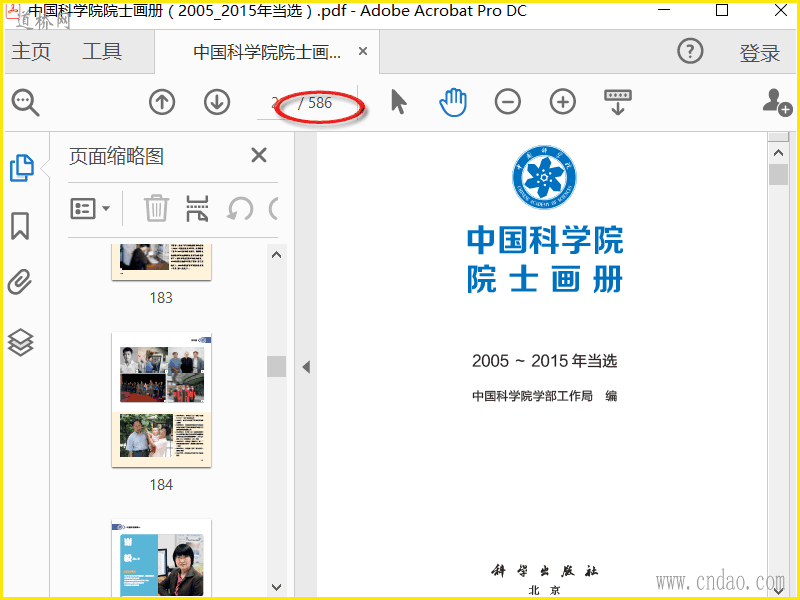This screenshot has width=800, height=600.
Task: Open the bookmarks panel icon
Action: [20, 226]
